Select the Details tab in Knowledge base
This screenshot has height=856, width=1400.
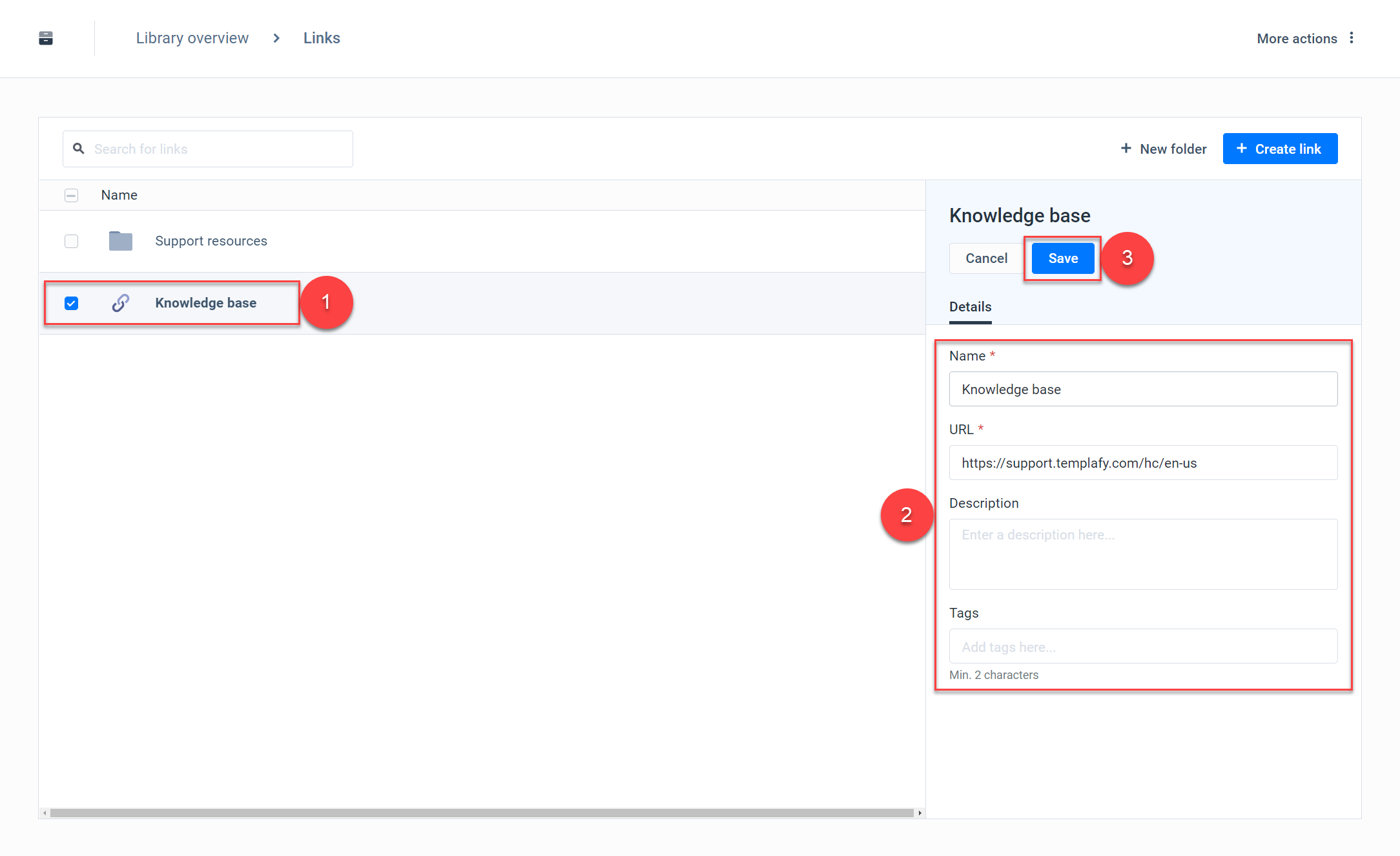pos(969,306)
